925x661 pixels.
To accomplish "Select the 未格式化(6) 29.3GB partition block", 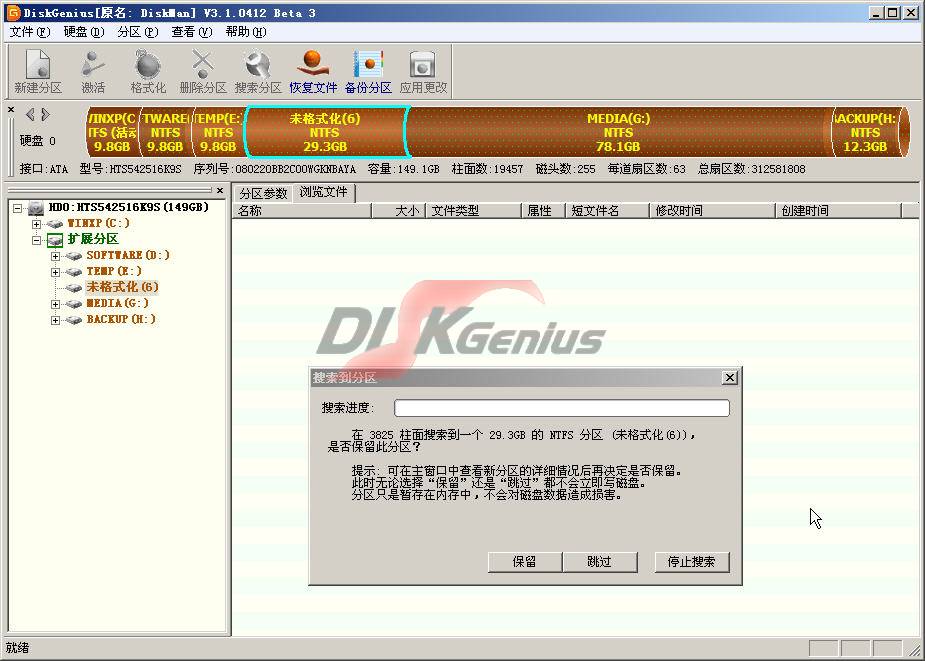I will coord(326,132).
